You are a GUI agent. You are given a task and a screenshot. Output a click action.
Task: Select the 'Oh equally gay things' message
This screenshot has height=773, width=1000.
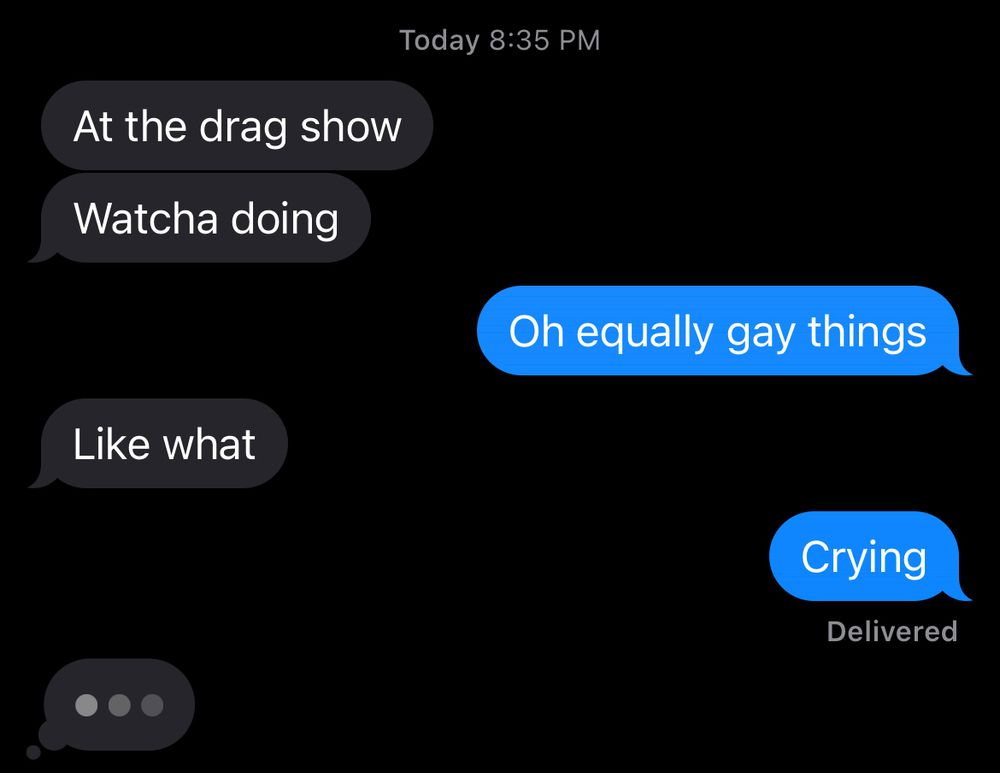point(718,331)
